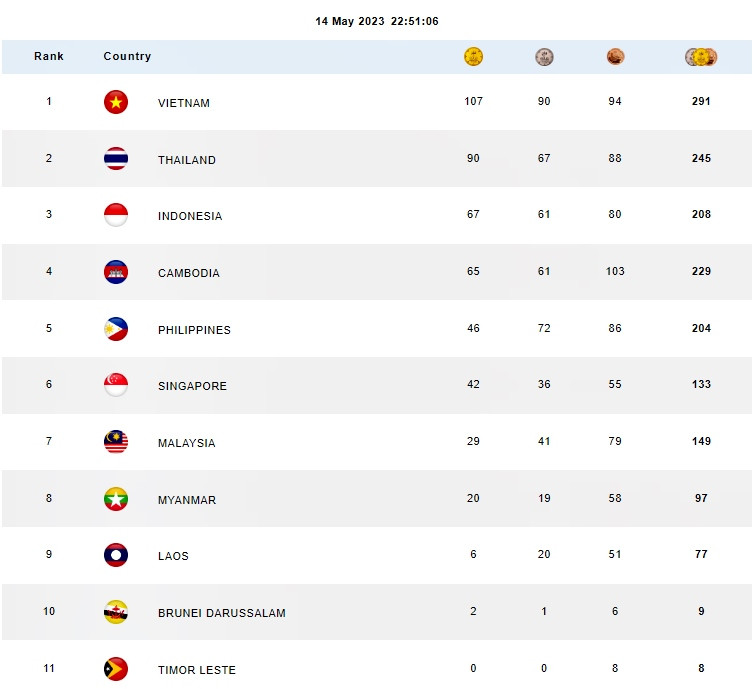755x689 pixels.
Task: Open the VIETNAM country link
Action: 184,103
